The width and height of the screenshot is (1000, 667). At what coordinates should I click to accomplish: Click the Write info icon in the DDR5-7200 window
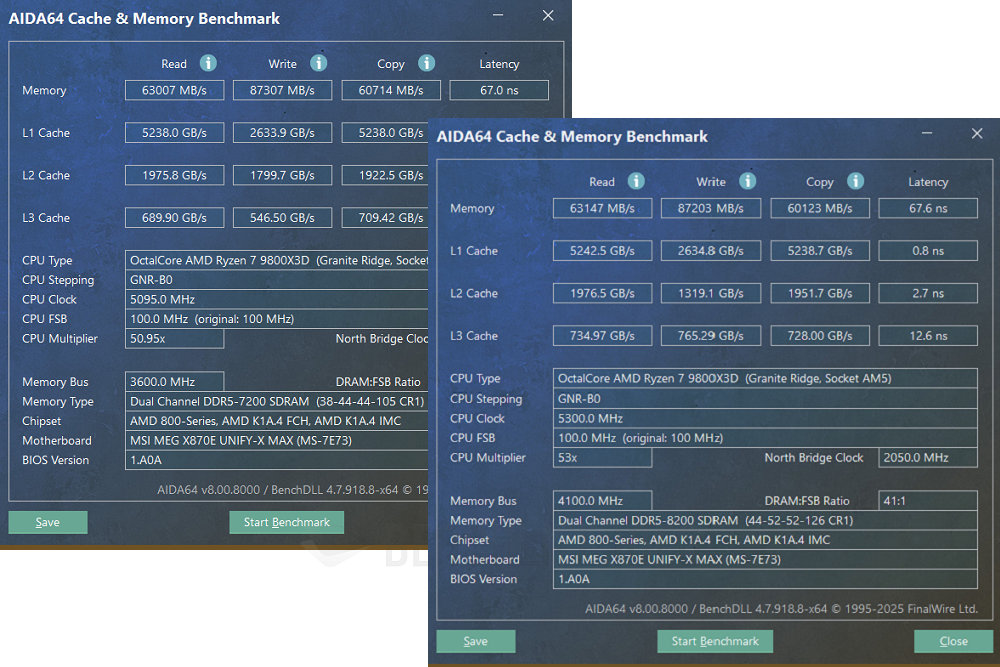[318, 63]
